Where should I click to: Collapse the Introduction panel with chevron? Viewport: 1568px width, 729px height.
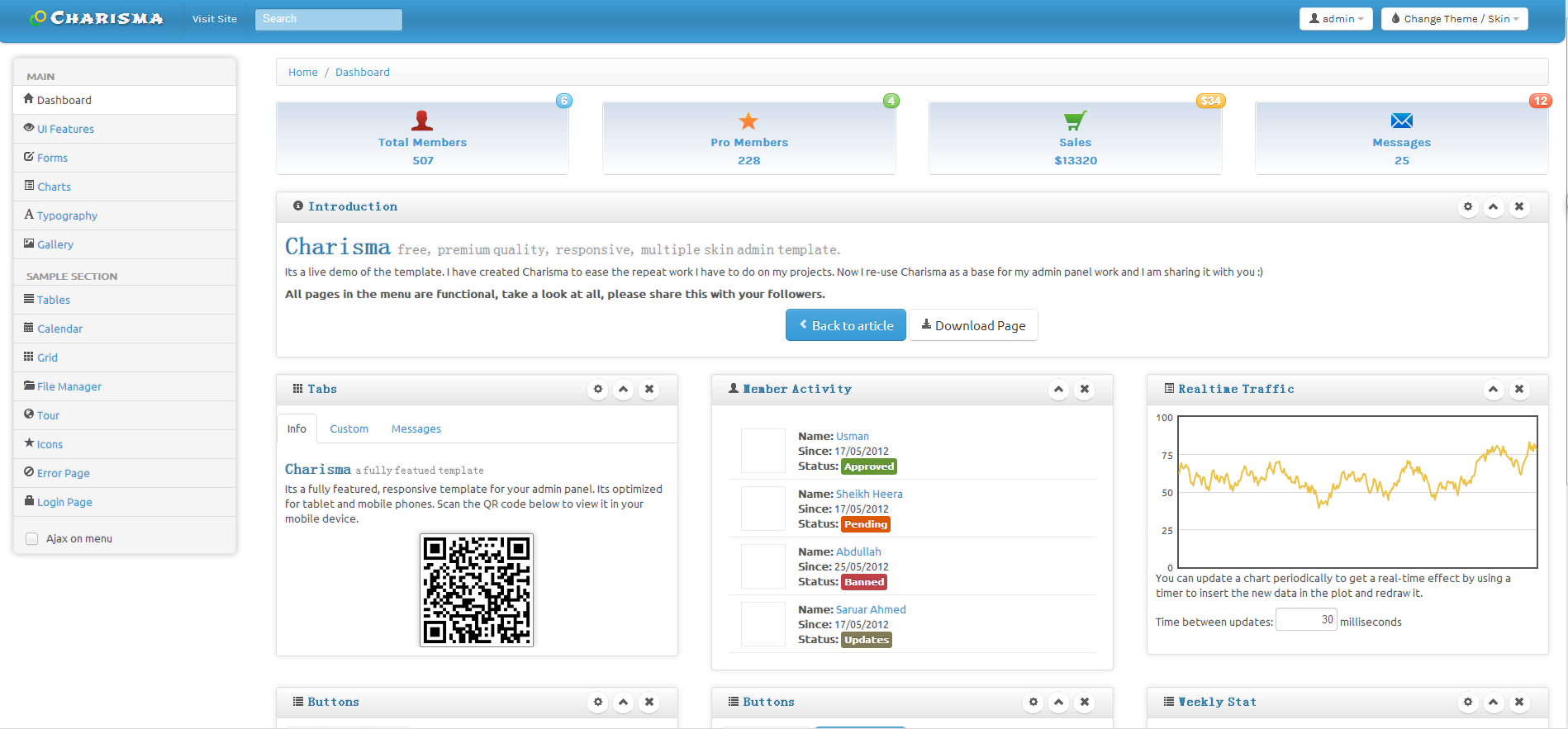click(1494, 207)
